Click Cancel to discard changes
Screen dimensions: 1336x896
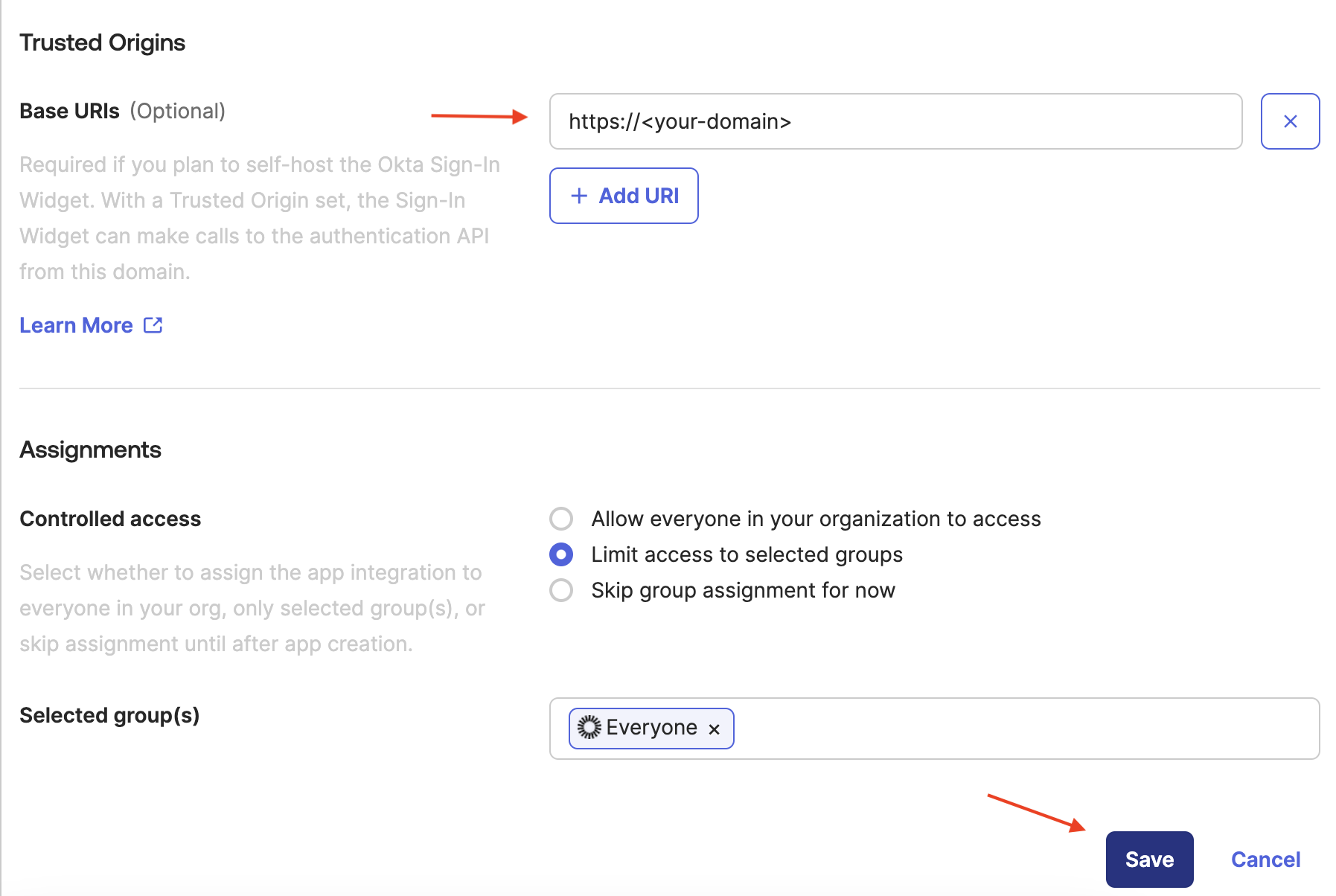point(1265,859)
